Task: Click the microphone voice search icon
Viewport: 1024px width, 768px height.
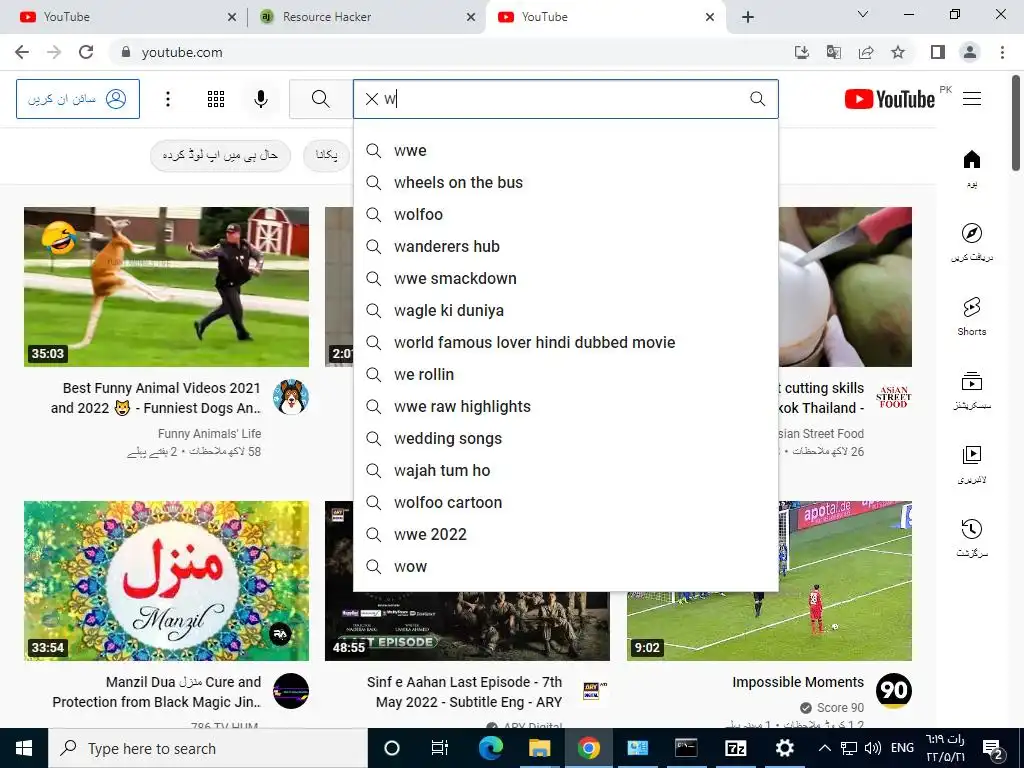Action: point(261,99)
